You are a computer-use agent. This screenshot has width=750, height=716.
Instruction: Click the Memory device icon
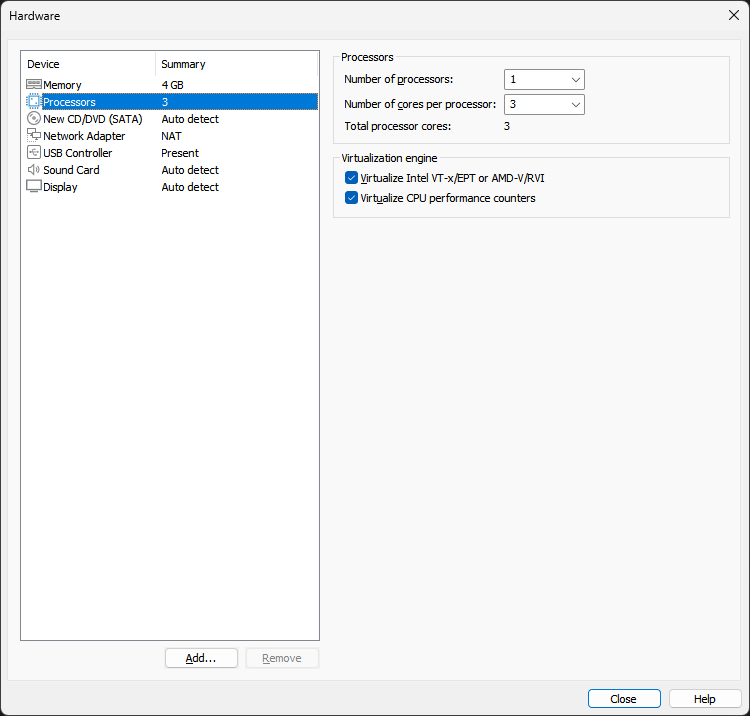[x=34, y=85]
